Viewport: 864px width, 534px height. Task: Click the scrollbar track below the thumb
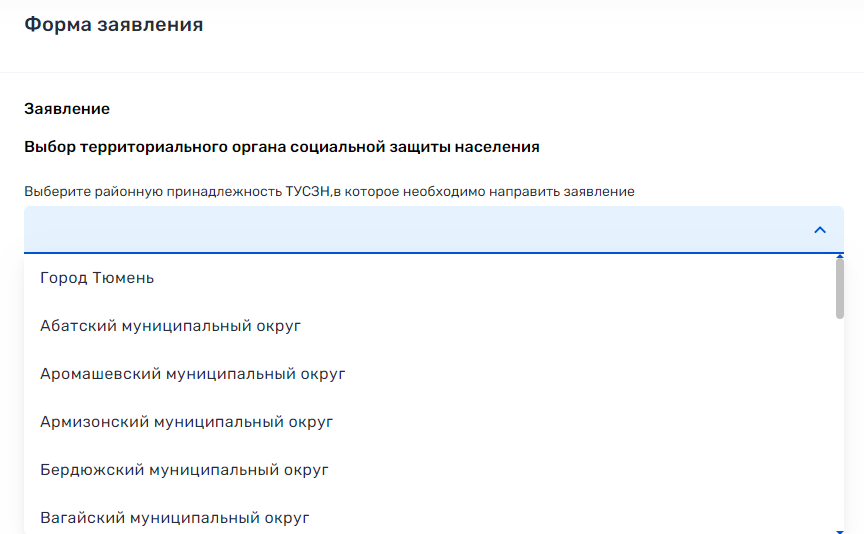tap(839, 420)
